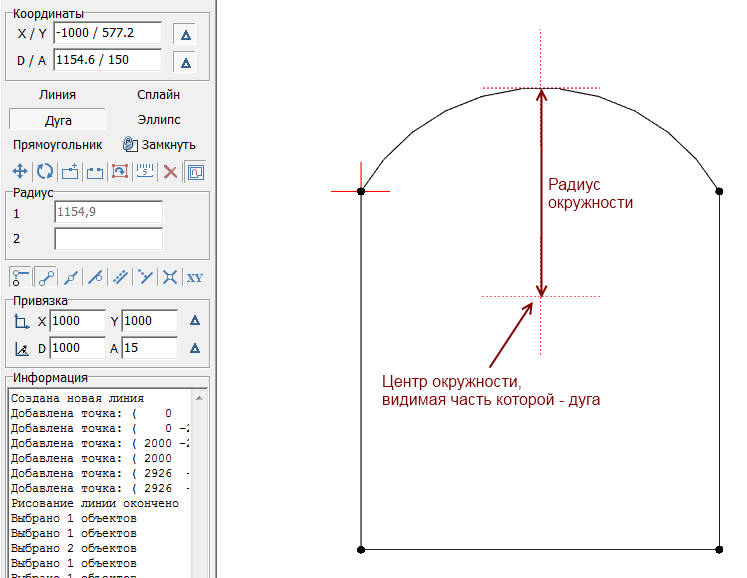The width and height of the screenshot is (747, 578).
Task: Click the Радиус 2 input field
Action: coord(108,238)
